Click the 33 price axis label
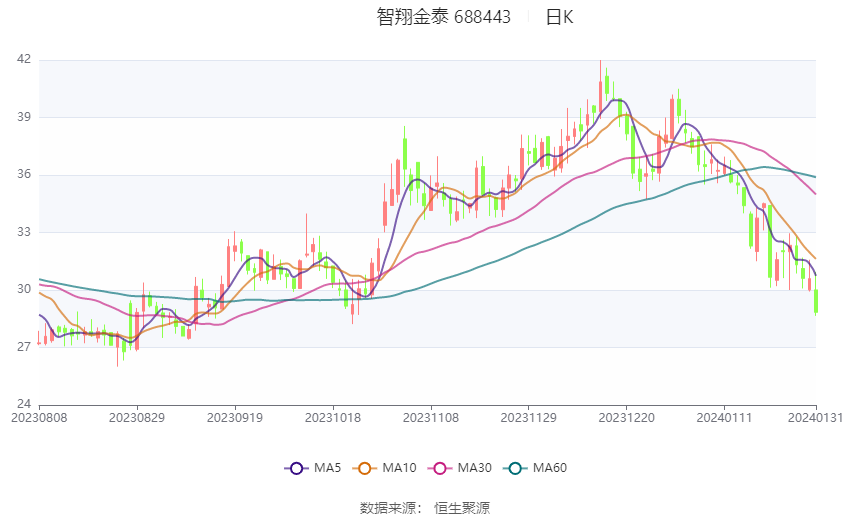This screenshot has width=850, height=516. [x=24, y=231]
